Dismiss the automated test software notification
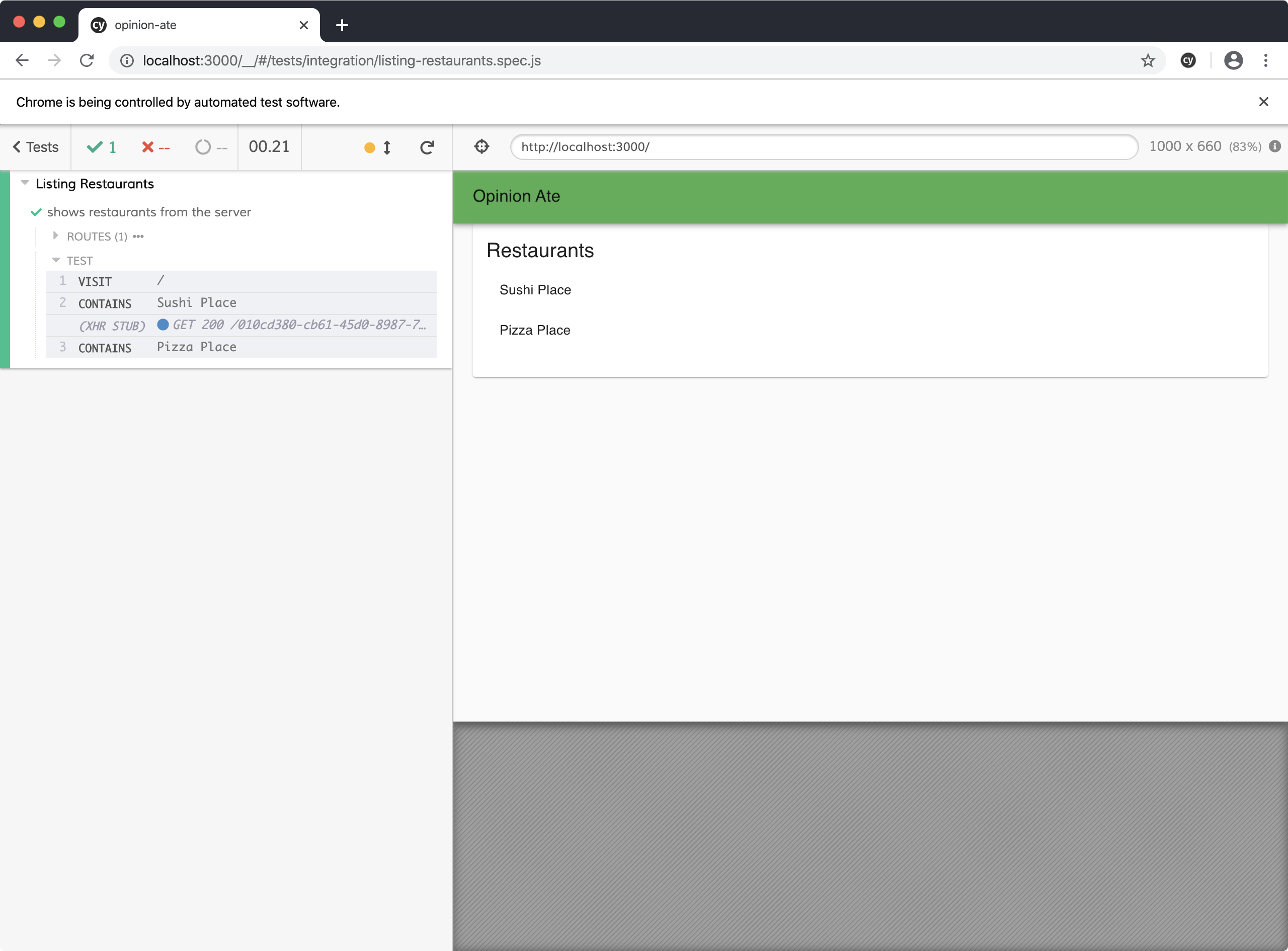This screenshot has height=951, width=1288. (1264, 101)
